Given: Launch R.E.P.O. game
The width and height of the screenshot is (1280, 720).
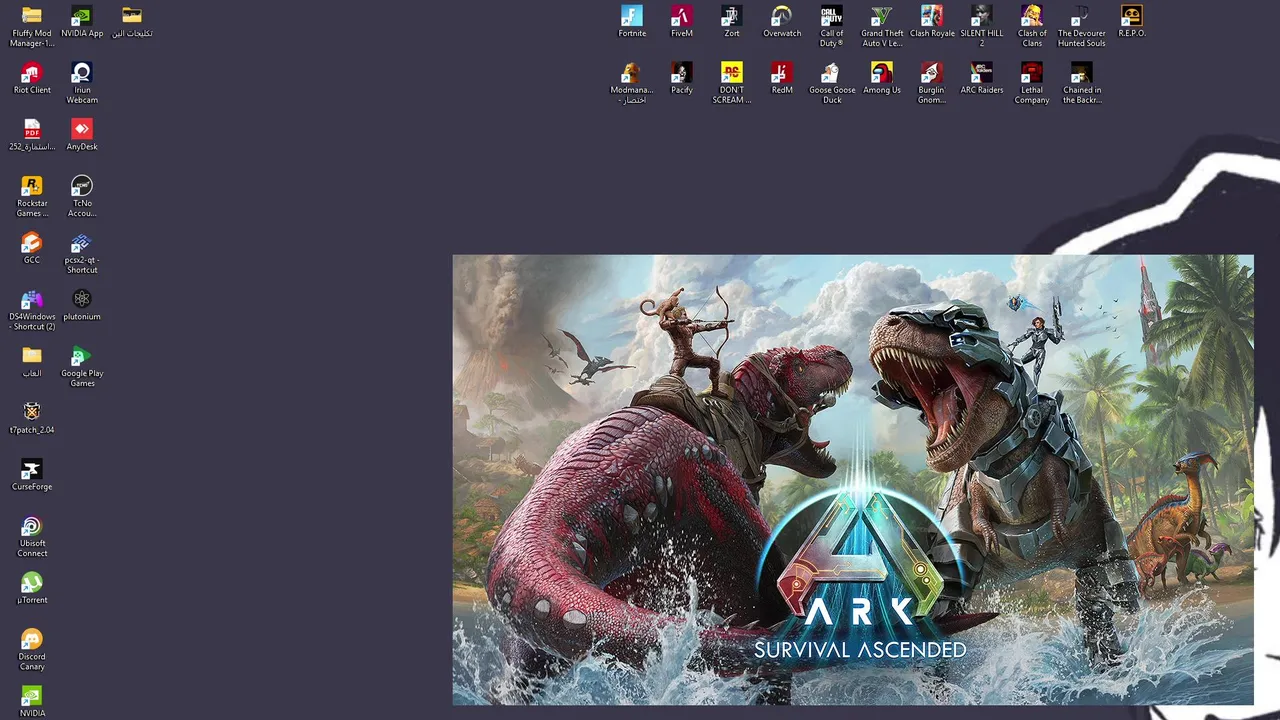Looking at the screenshot, I should (x=1132, y=16).
